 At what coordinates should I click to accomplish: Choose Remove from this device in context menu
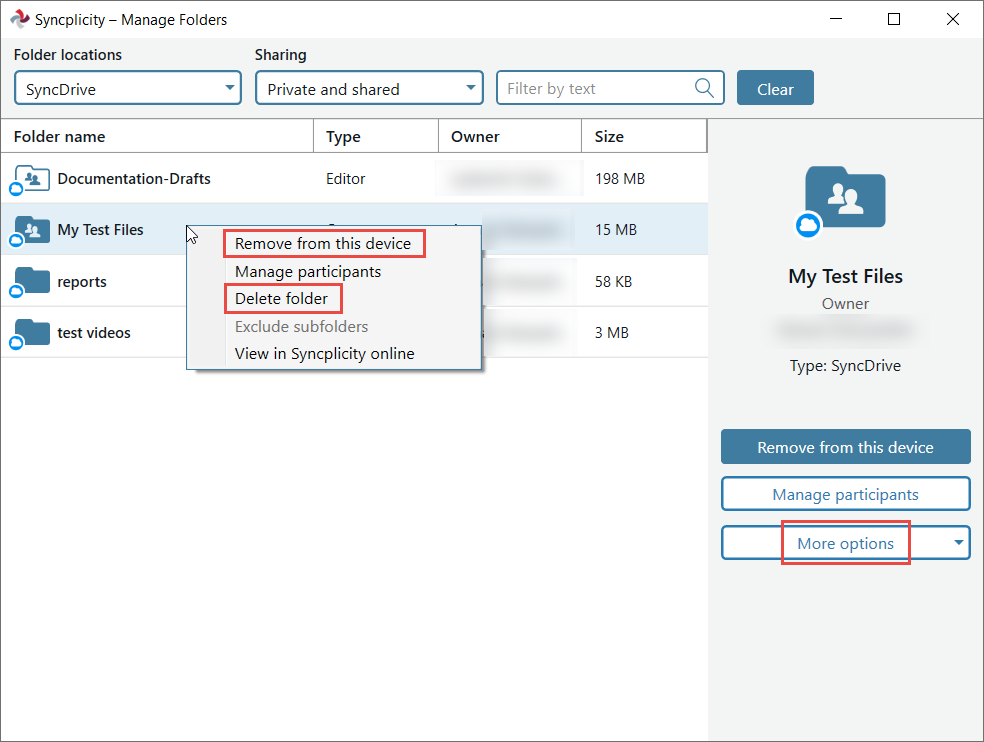pyautogui.click(x=323, y=244)
